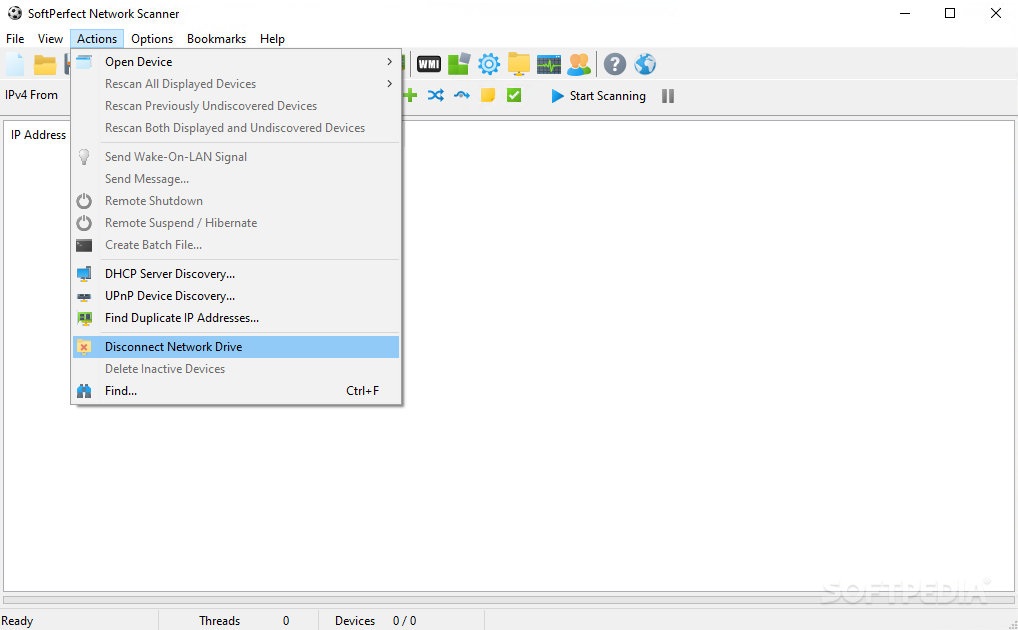Screen dimensions: 1018x630
Task: Choose Create Batch File... entry
Action: pyautogui.click(x=236, y=245)
